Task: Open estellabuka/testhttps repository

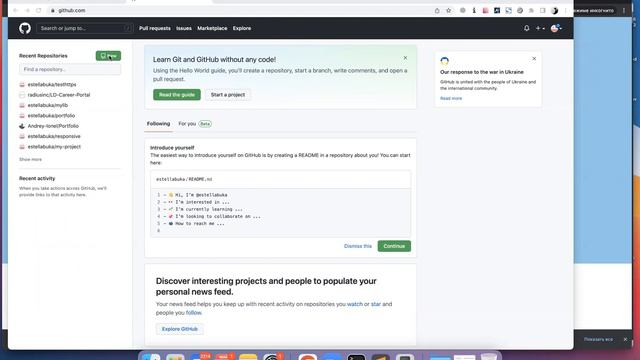Action: 52,84
